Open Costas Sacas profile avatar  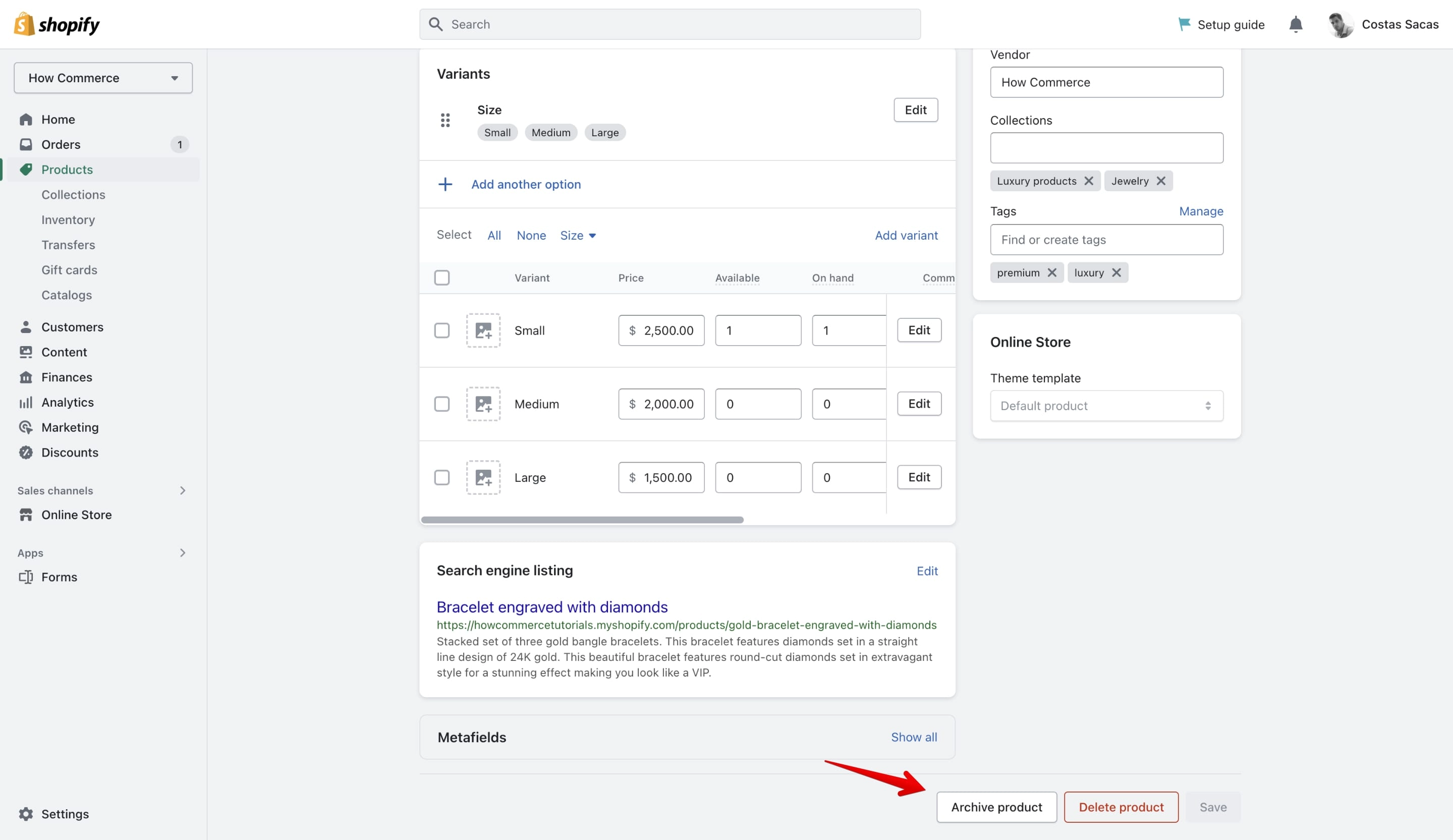pos(1340,24)
